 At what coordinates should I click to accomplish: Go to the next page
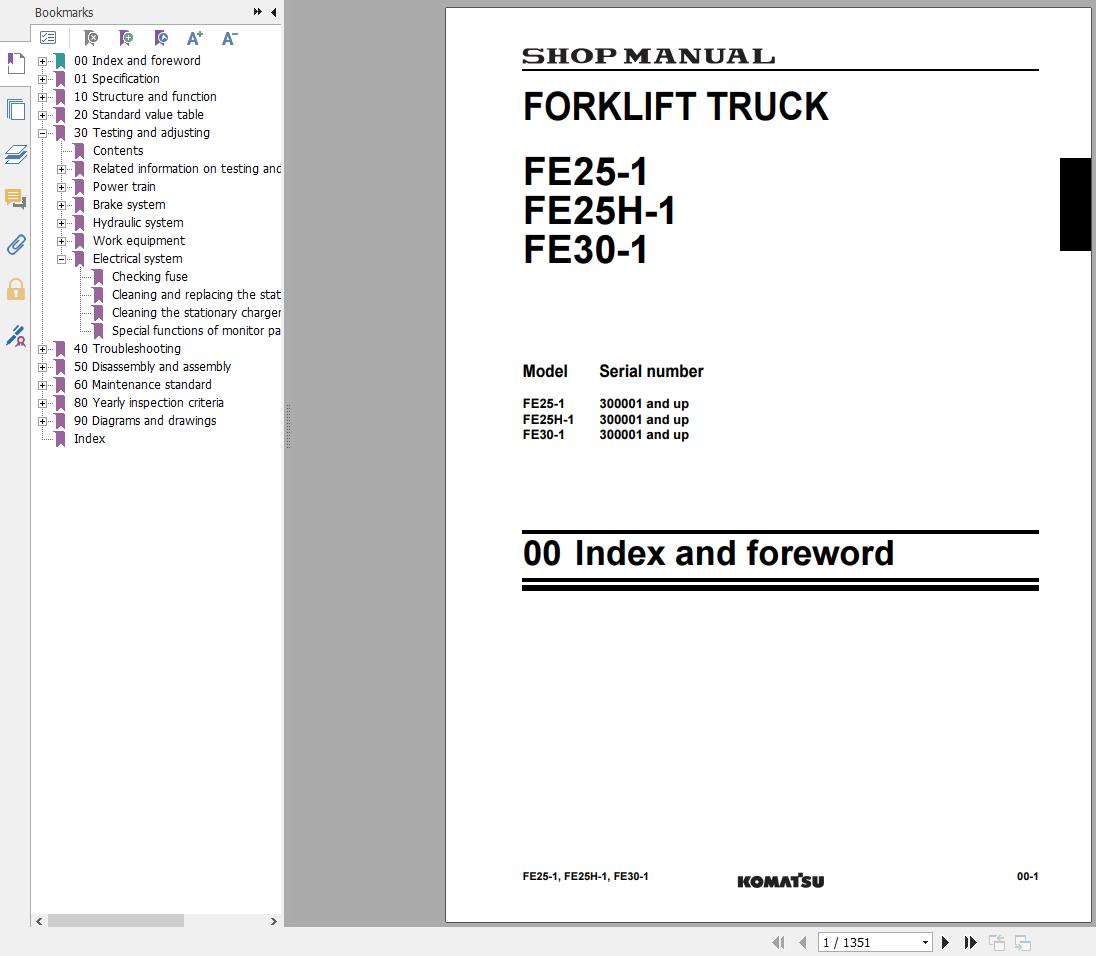point(945,942)
